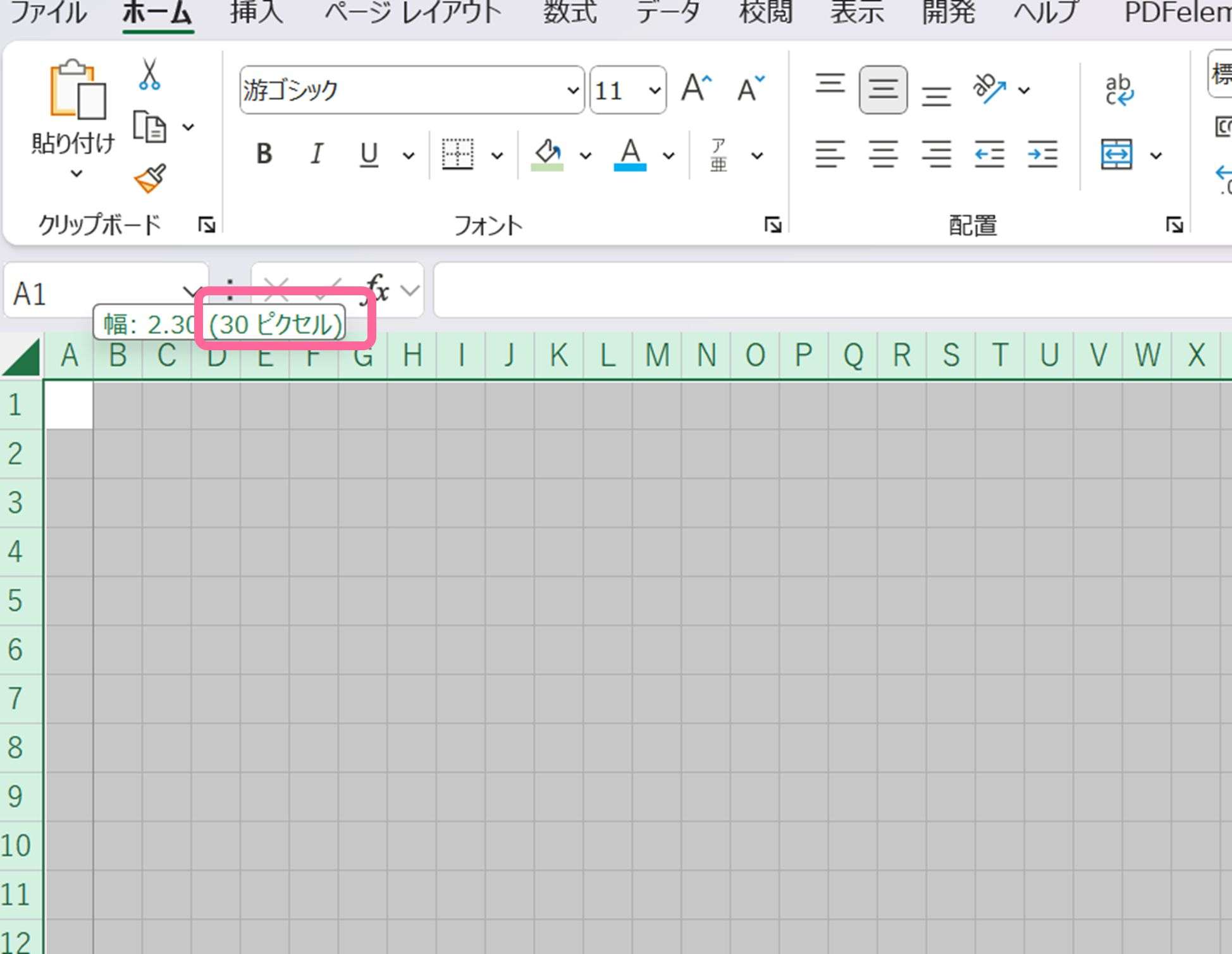Image resolution: width=1232 pixels, height=954 pixels.
Task: Toggle Italic formatting
Action: click(317, 154)
